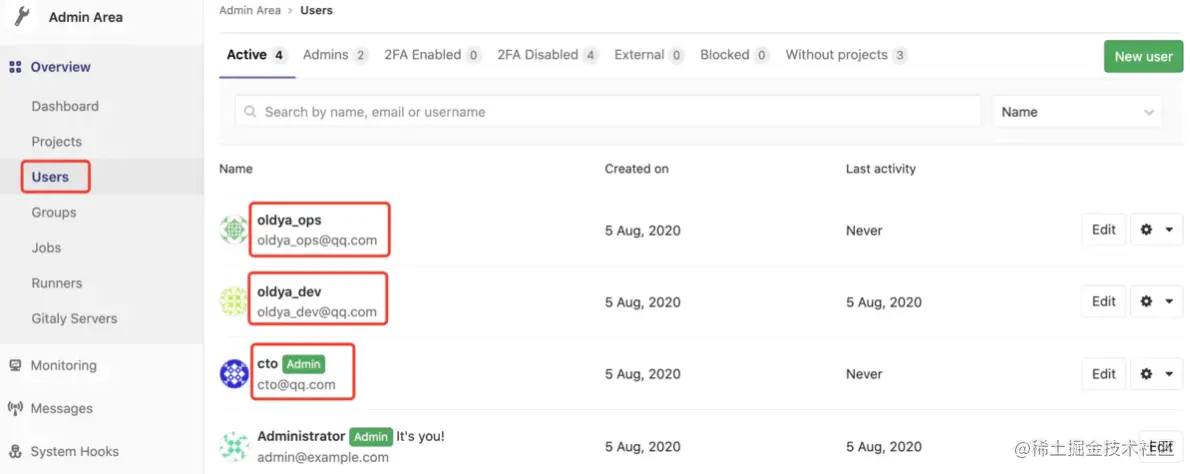Click the Messages broadcast icon
Viewport: 1190px width, 474px height.
[x=15, y=409]
